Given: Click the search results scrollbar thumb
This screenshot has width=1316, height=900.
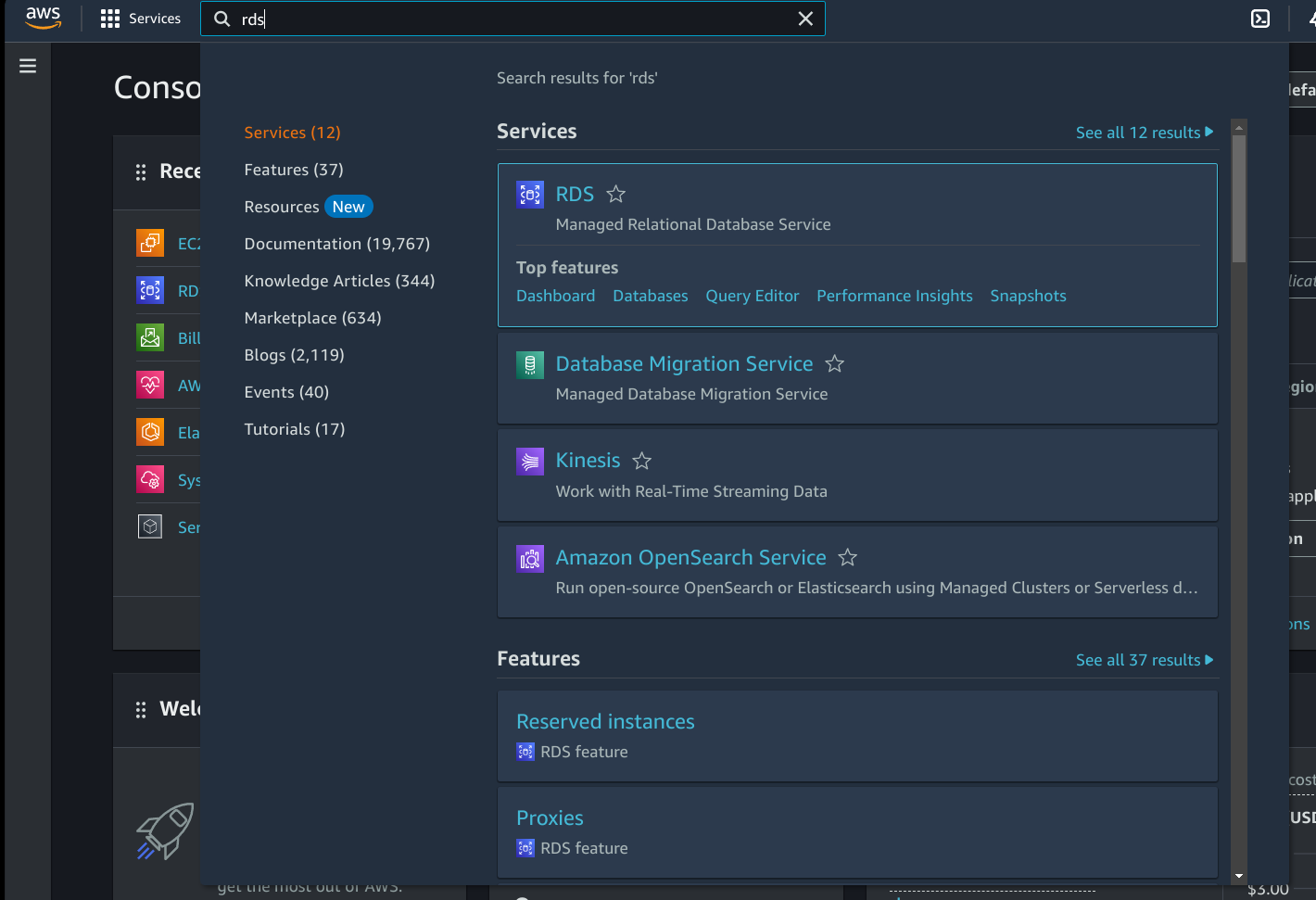Looking at the screenshot, I should (1239, 199).
